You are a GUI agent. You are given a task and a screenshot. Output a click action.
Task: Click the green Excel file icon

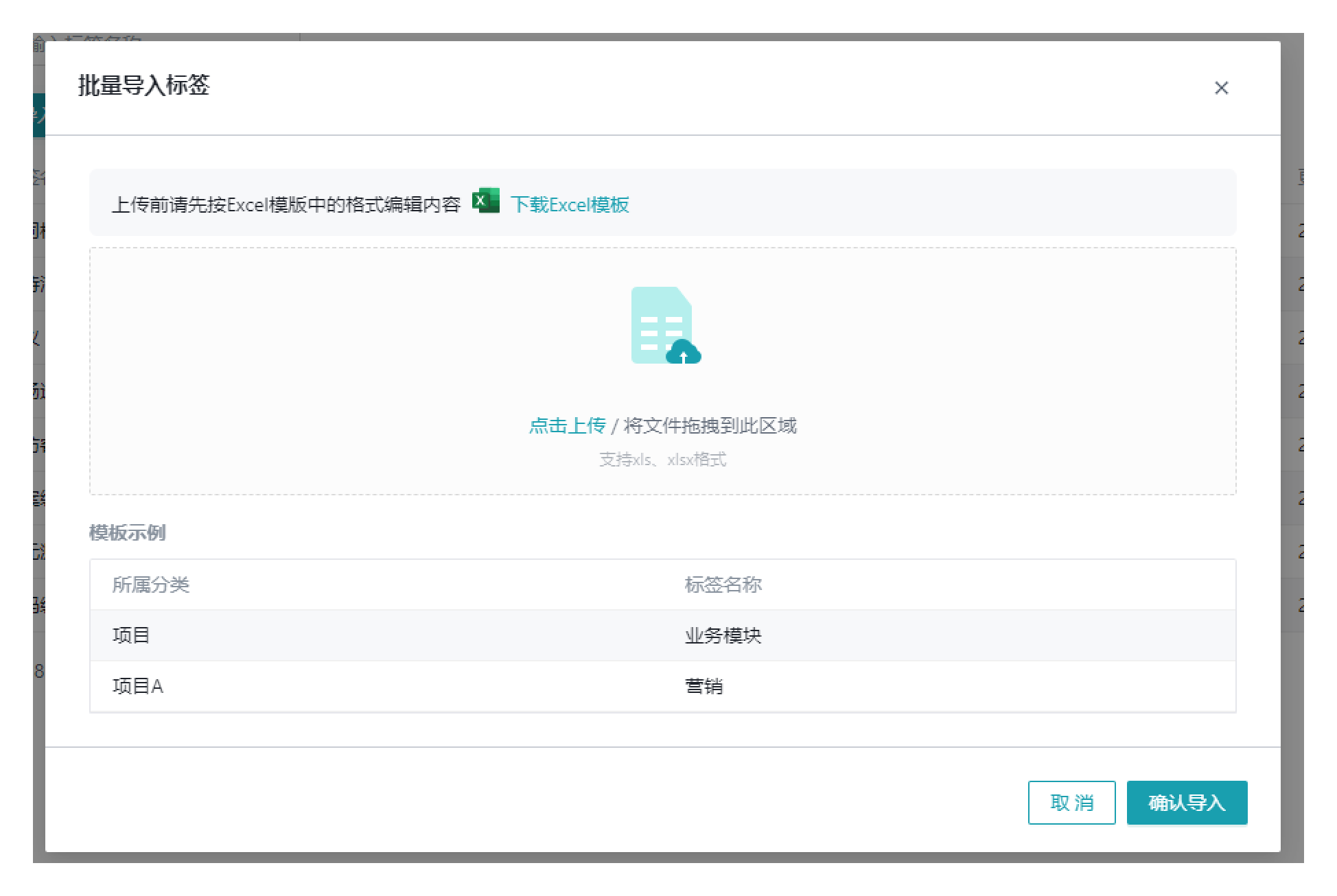click(x=486, y=202)
